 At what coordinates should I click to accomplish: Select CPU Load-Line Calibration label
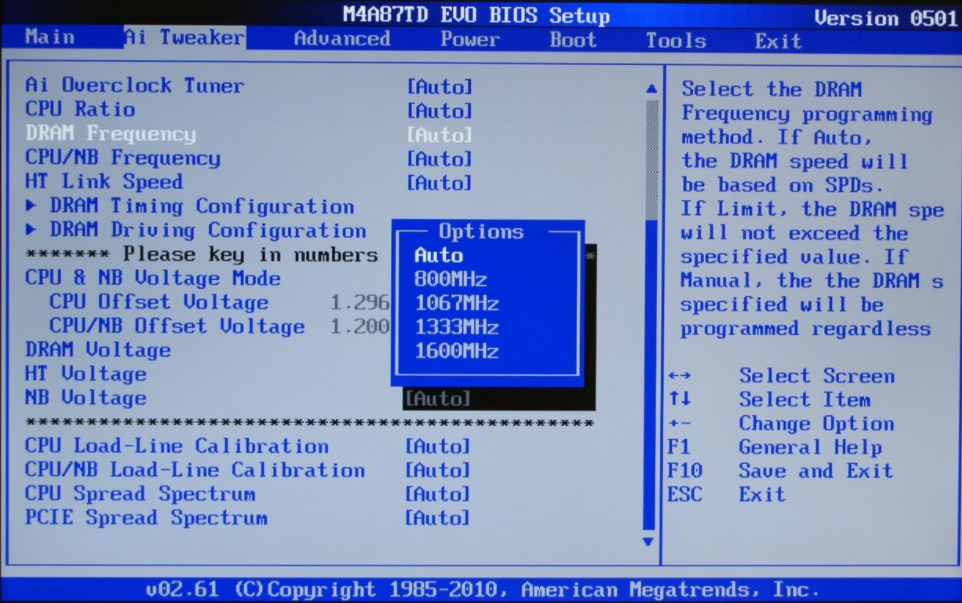click(177, 446)
